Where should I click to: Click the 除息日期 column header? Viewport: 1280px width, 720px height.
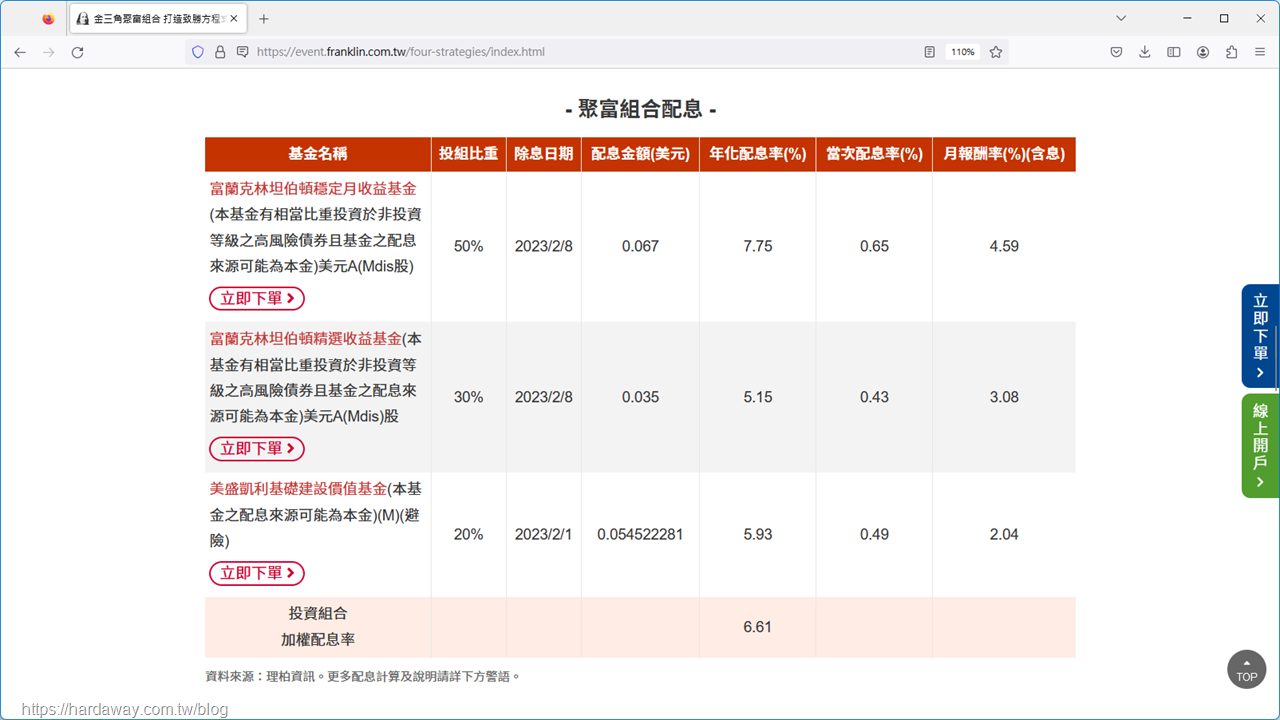click(x=544, y=154)
